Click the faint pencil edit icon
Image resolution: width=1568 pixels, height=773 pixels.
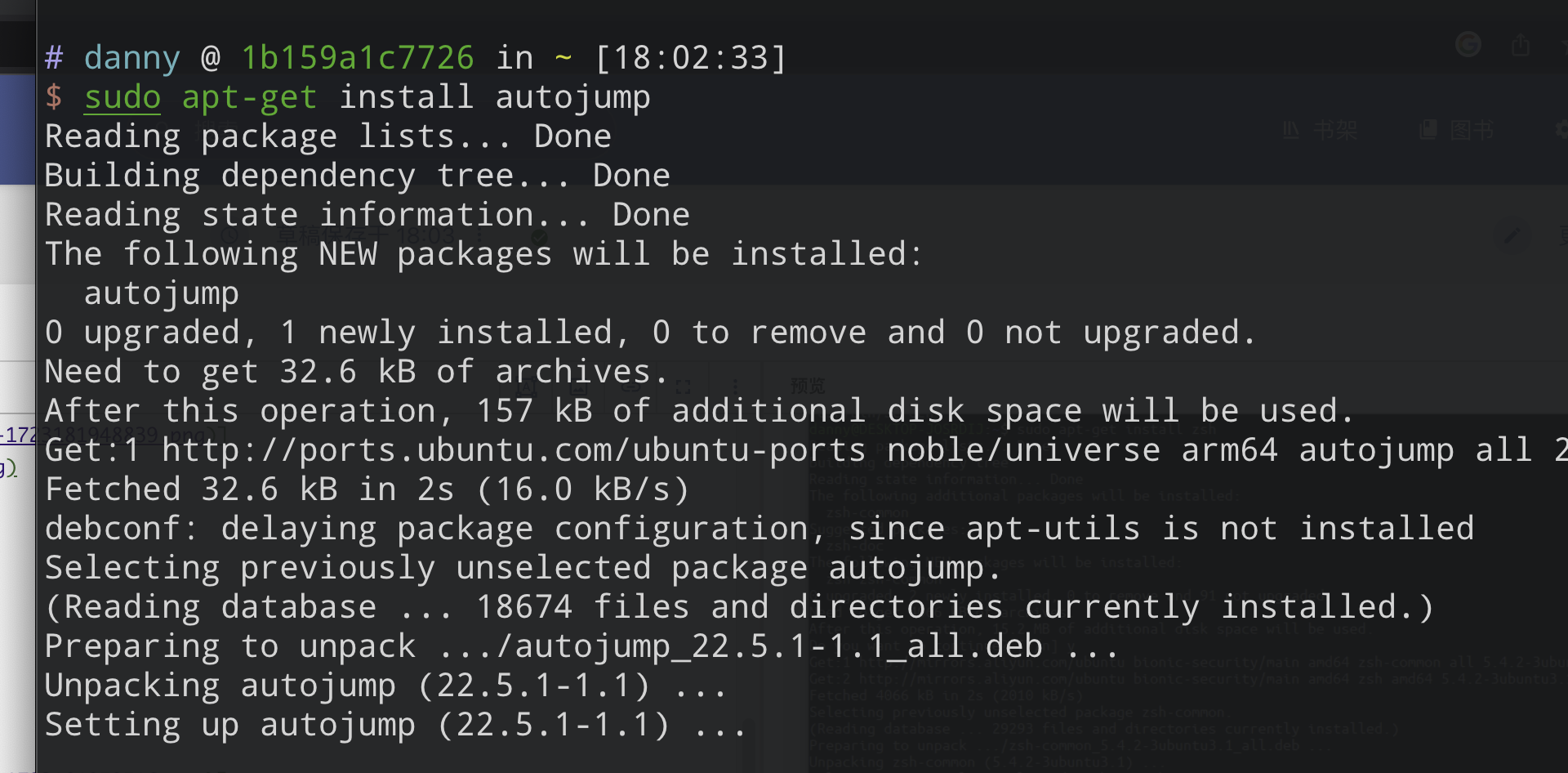click(1512, 236)
